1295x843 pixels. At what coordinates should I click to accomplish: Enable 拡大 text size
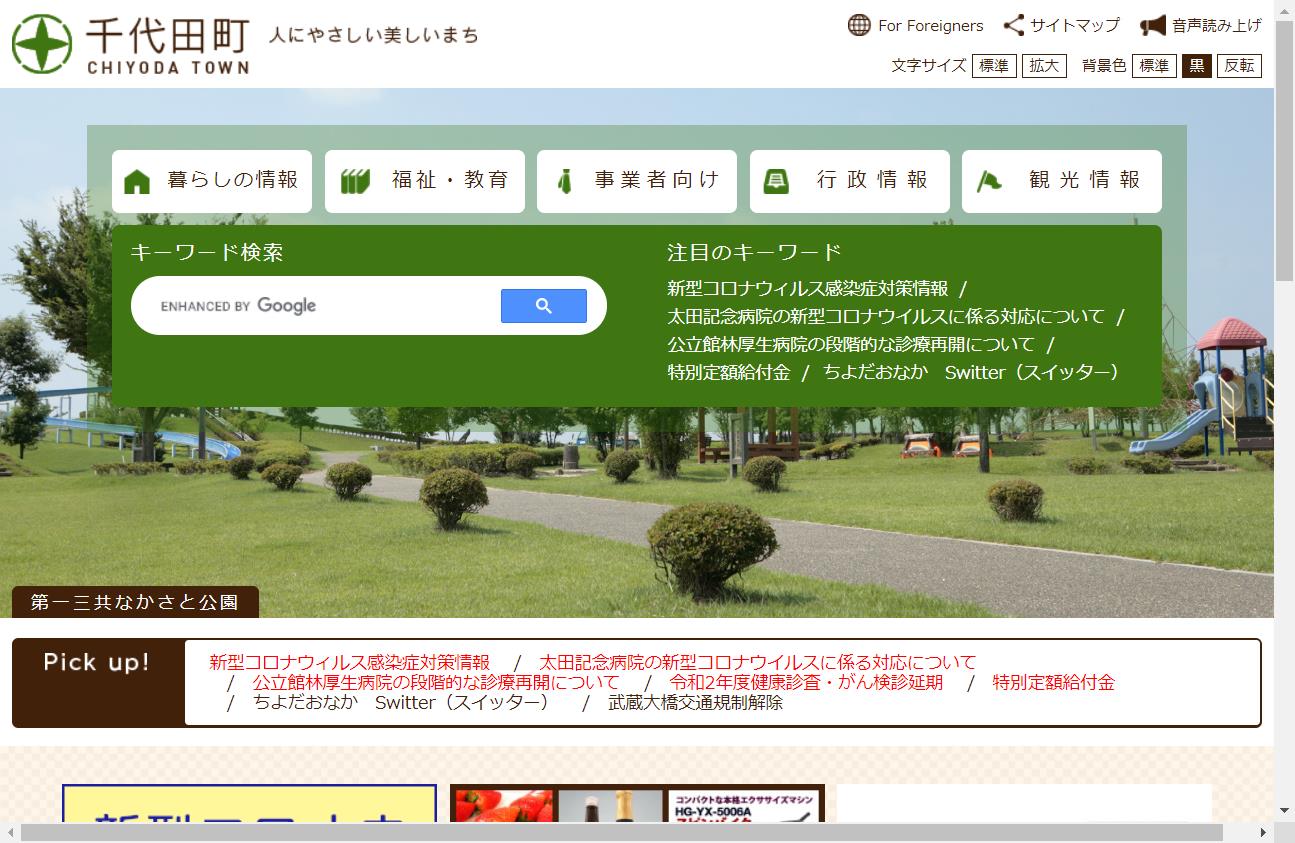[x=1044, y=65]
